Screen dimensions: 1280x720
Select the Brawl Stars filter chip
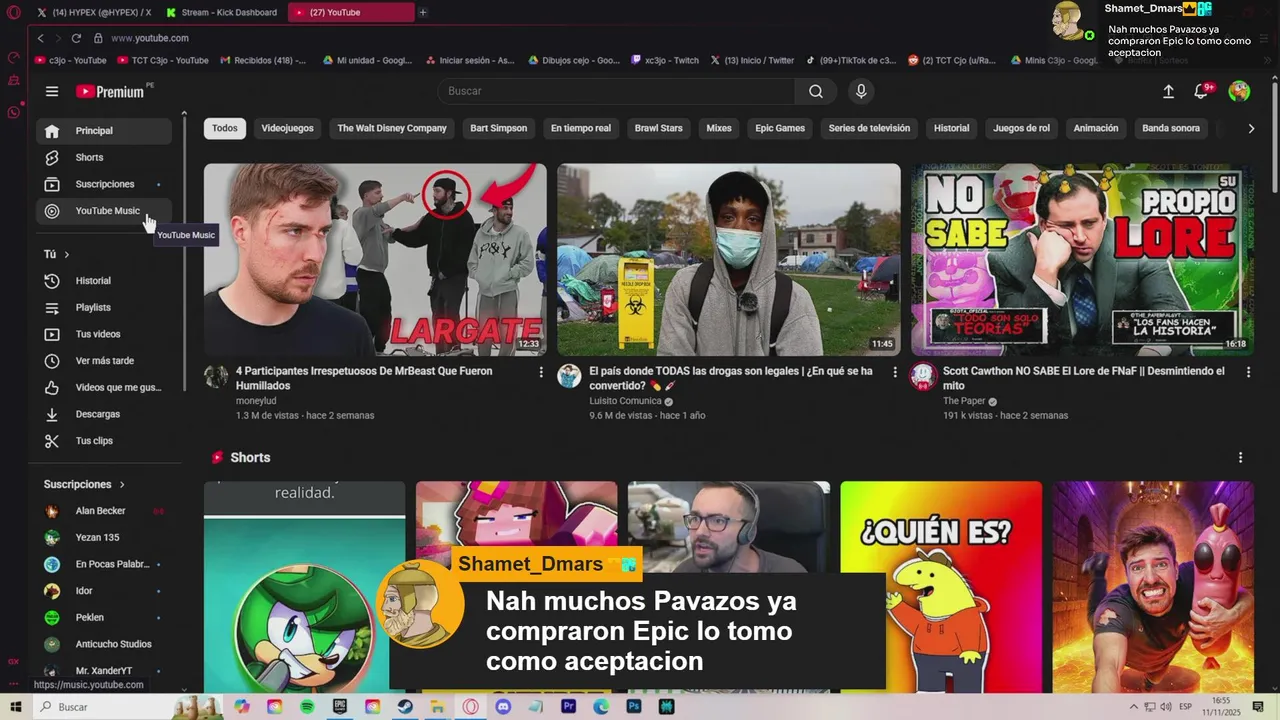coord(658,128)
